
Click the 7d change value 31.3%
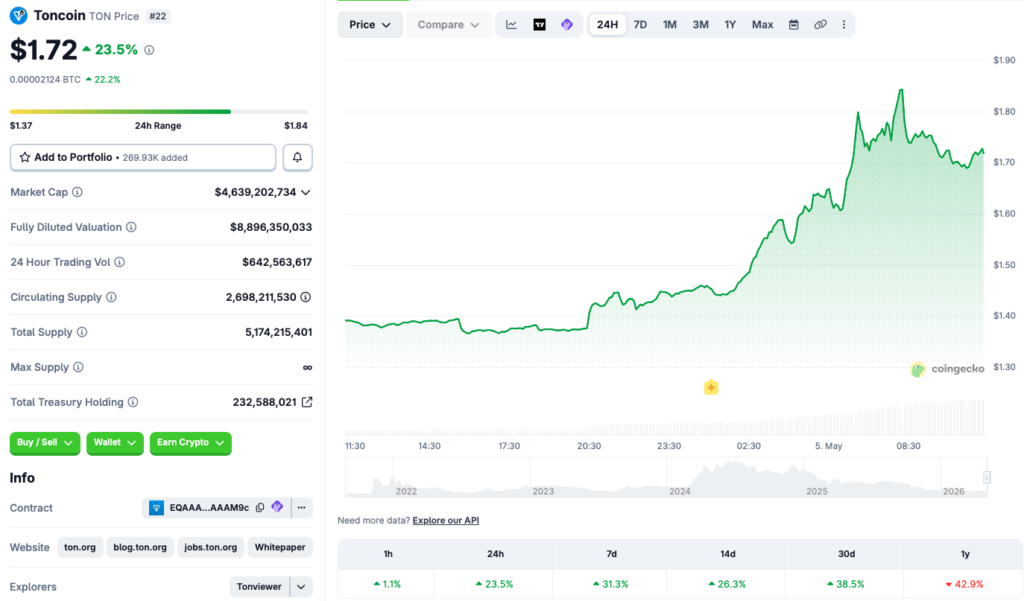[611, 584]
